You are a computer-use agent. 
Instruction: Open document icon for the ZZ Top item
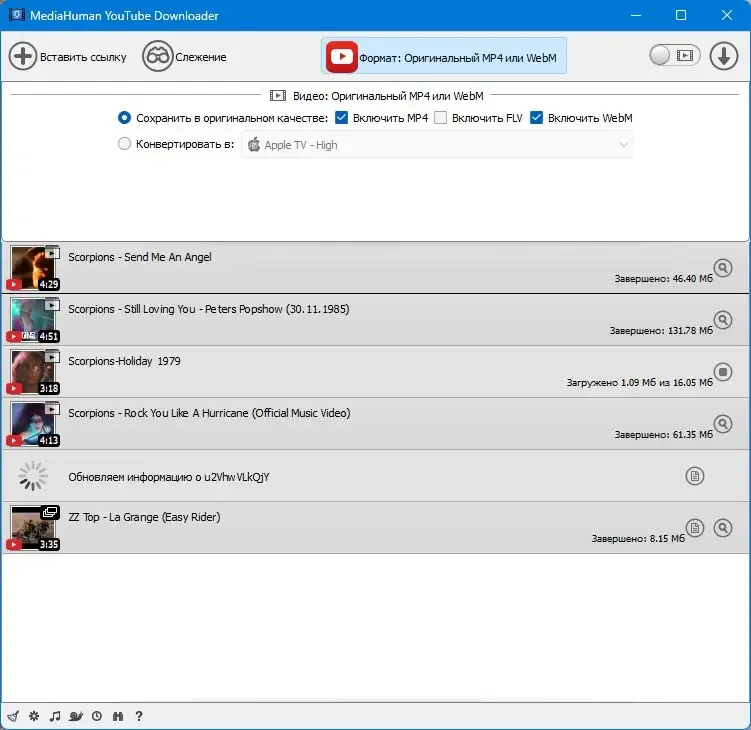(x=694, y=527)
